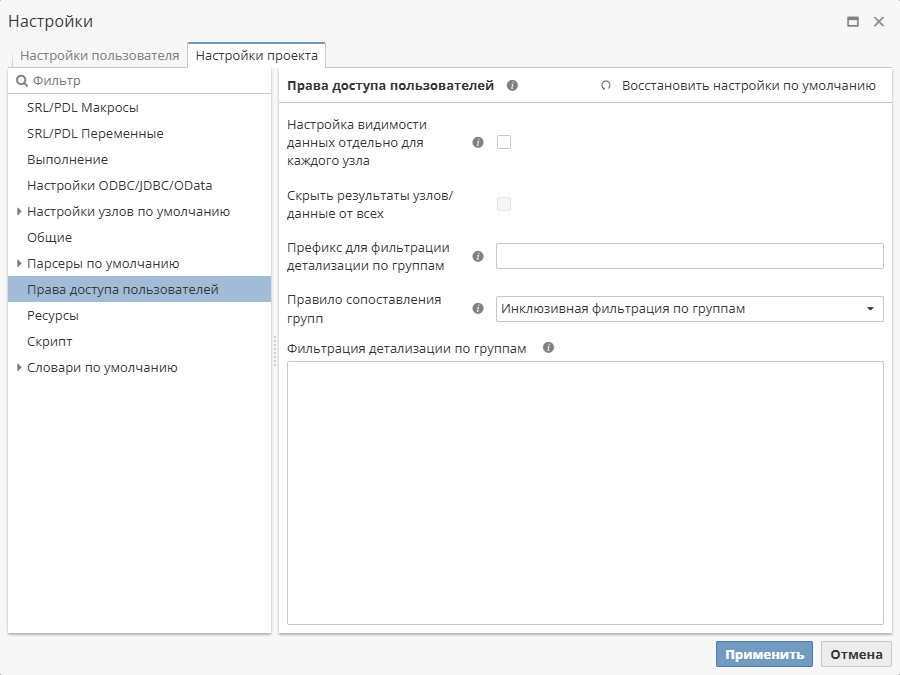
Task: Click the restore defaults refresh icon
Action: pyautogui.click(x=605, y=85)
